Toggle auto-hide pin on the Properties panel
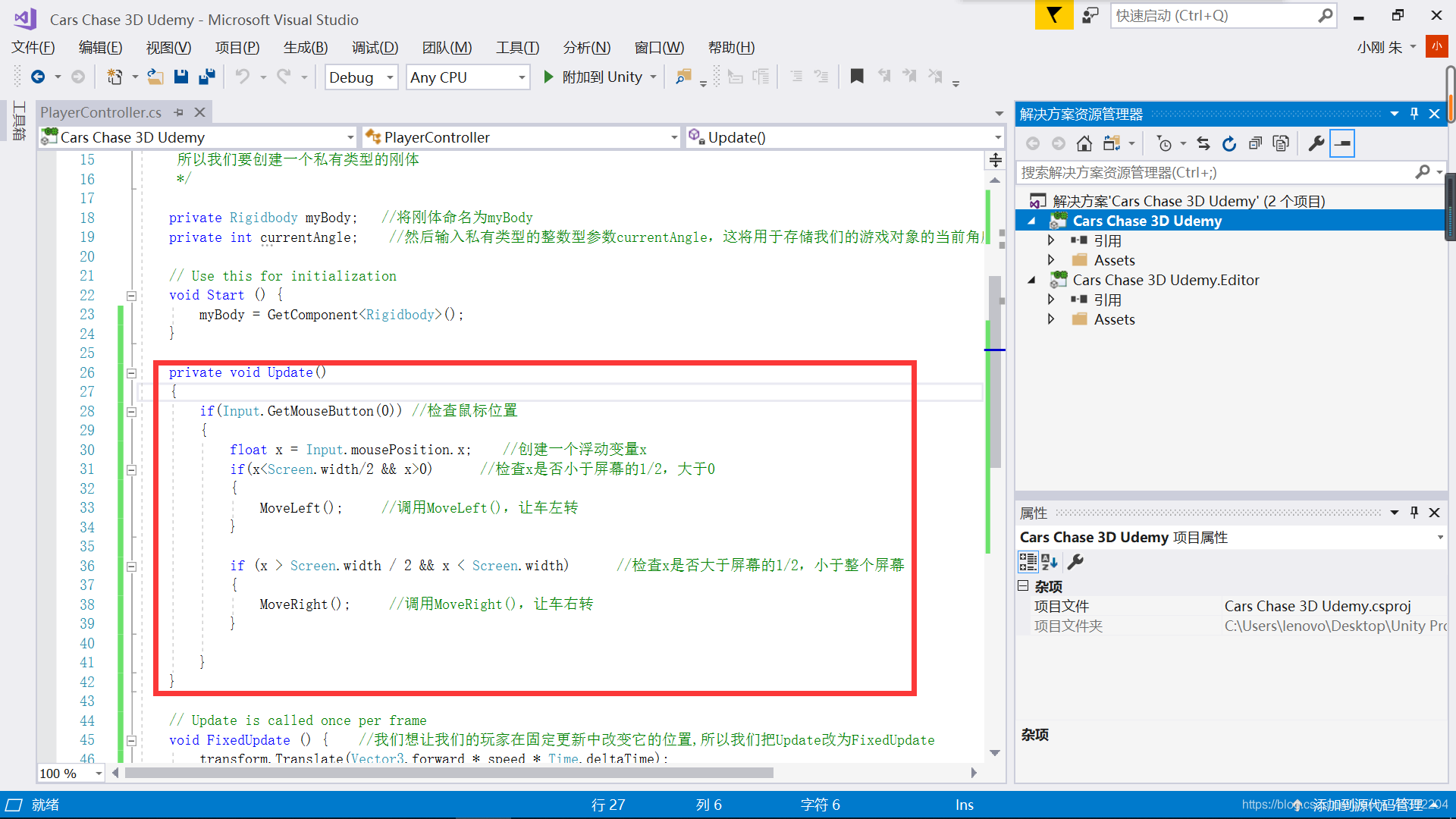Image resolution: width=1456 pixels, height=819 pixels. (x=1414, y=513)
